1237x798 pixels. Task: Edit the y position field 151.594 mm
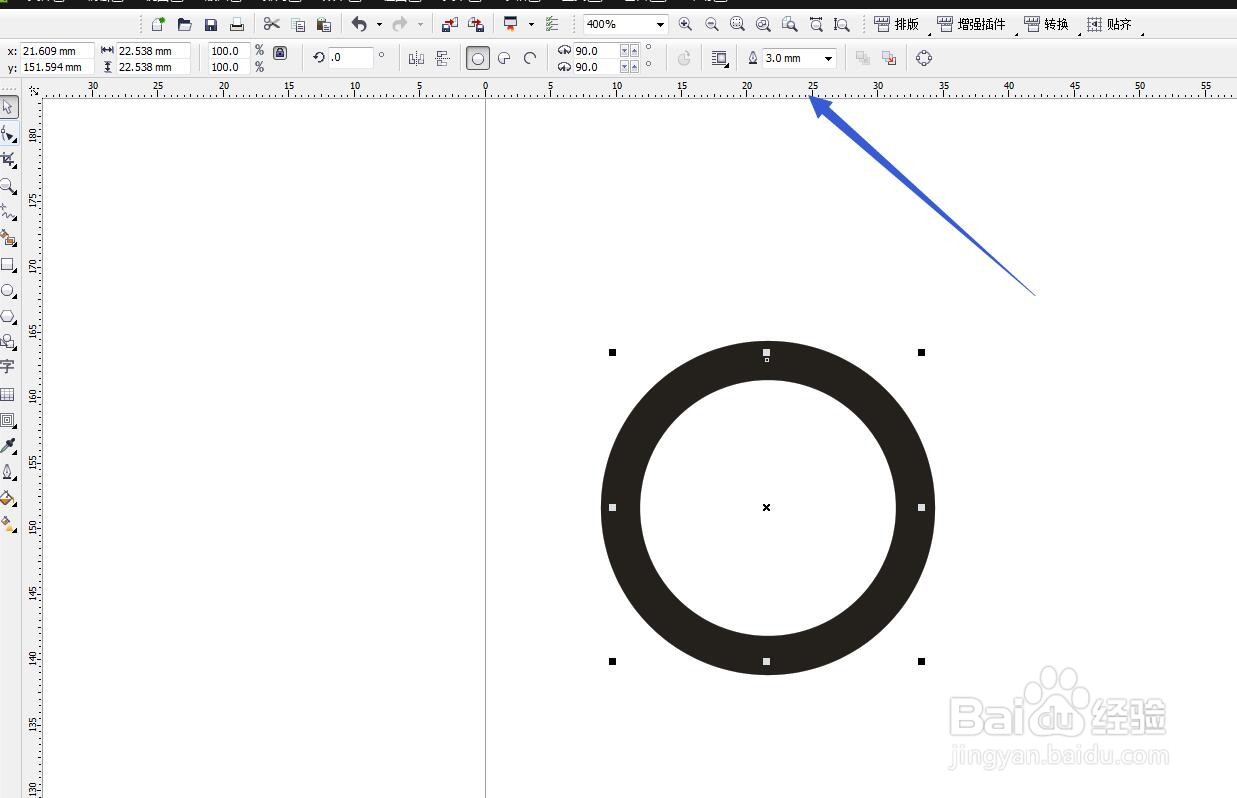[57, 67]
